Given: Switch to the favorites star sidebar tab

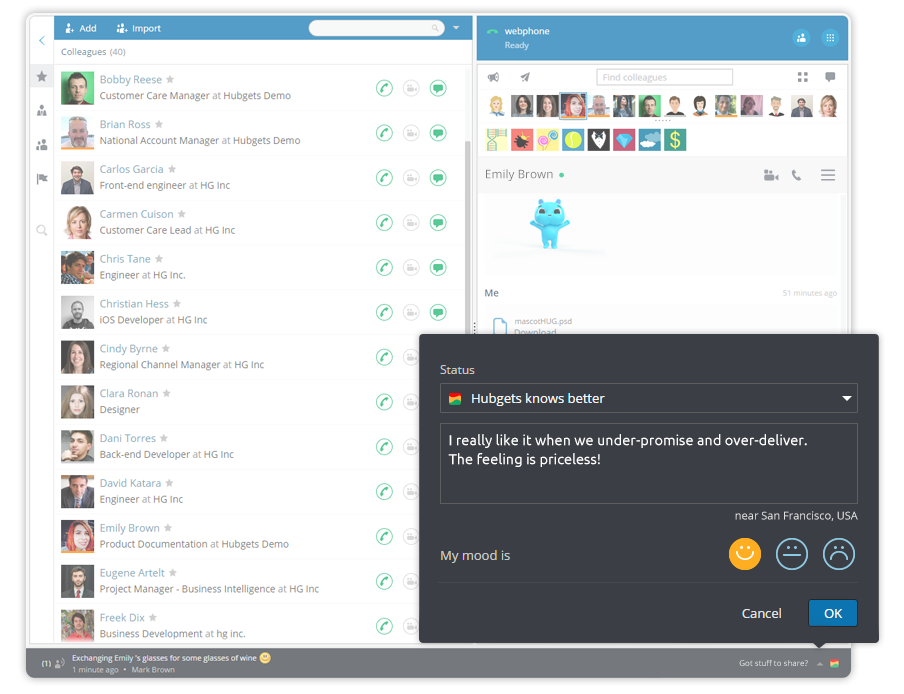Looking at the screenshot, I should click(x=42, y=76).
